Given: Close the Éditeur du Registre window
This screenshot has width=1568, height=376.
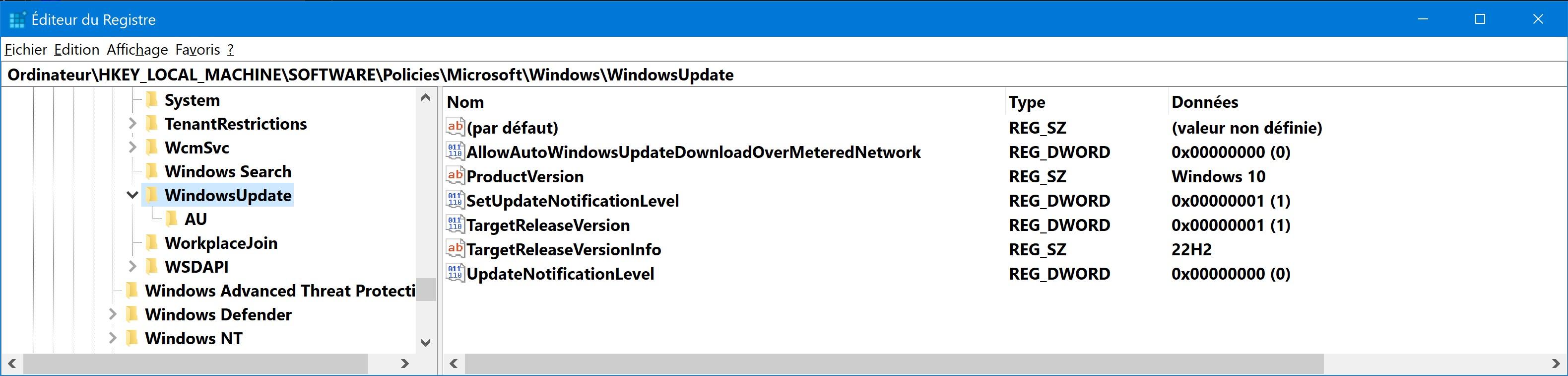Looking at the screenshot, I should coord(1538,19).
